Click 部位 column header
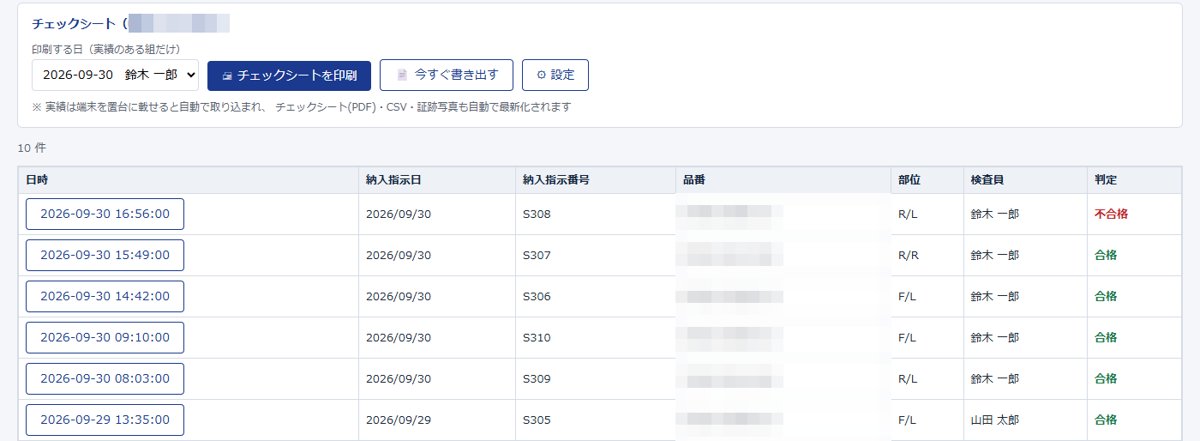This screenshot has height=441, width=1200. [x=927, y=180]
